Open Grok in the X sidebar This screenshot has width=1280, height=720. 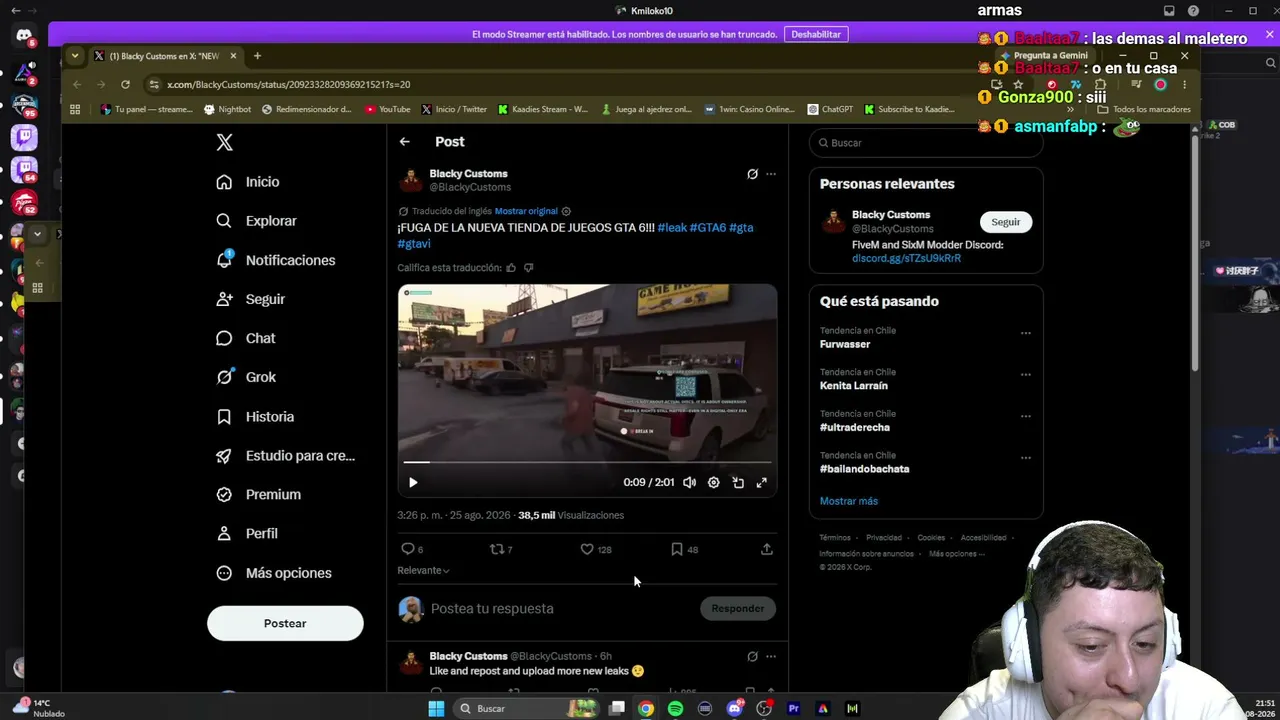246,377
